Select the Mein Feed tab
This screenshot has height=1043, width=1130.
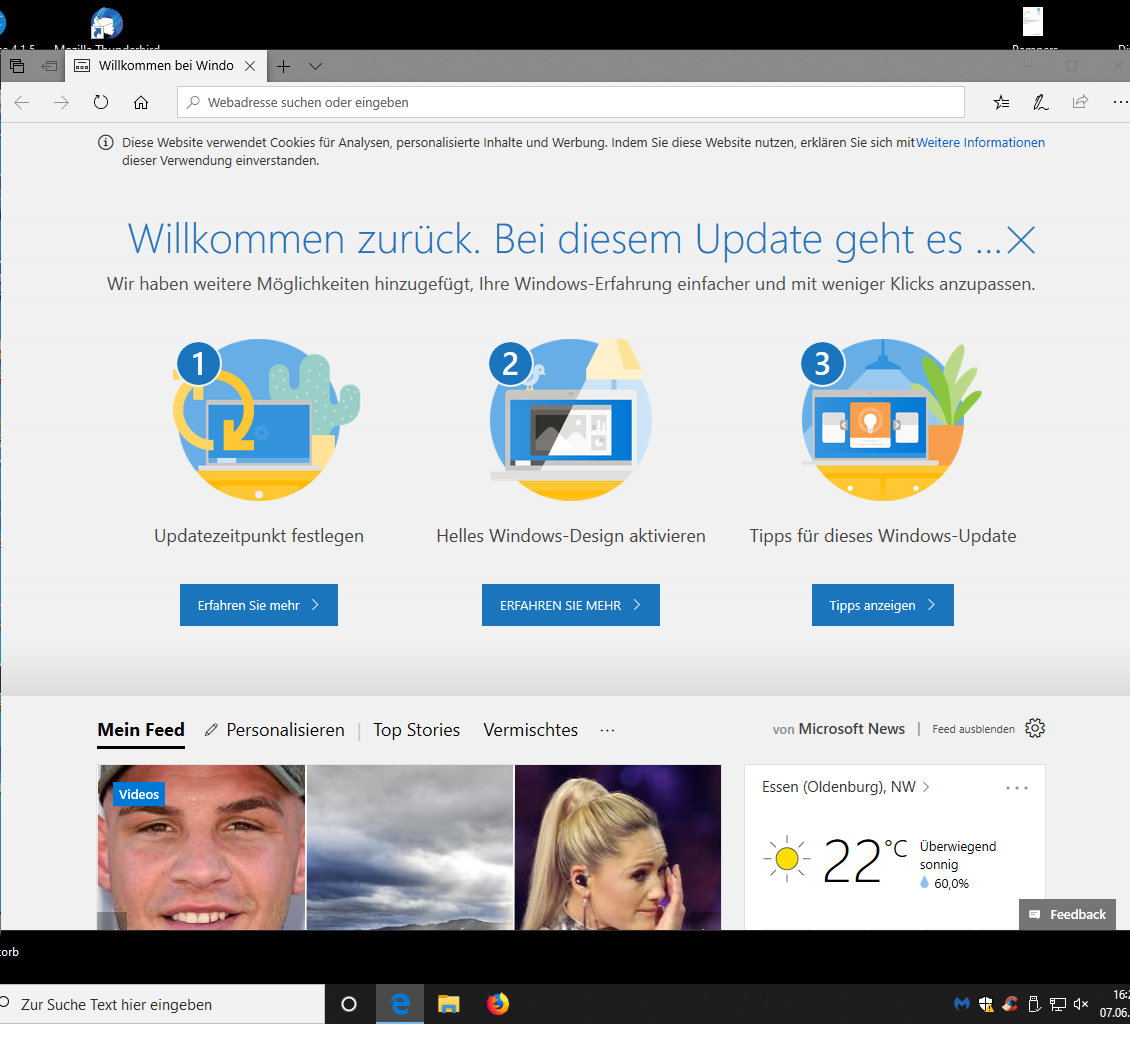coord(141,730)
